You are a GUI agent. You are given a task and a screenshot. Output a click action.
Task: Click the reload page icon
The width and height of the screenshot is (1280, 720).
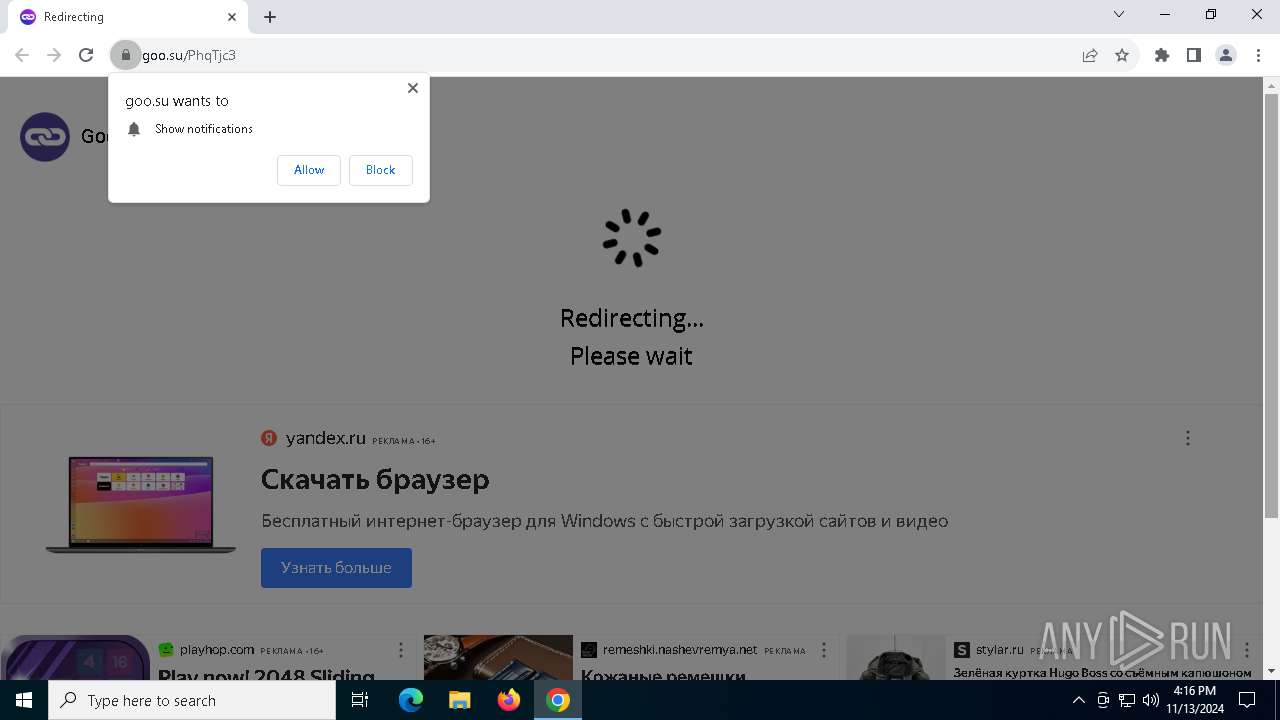(x=86, y=55)
